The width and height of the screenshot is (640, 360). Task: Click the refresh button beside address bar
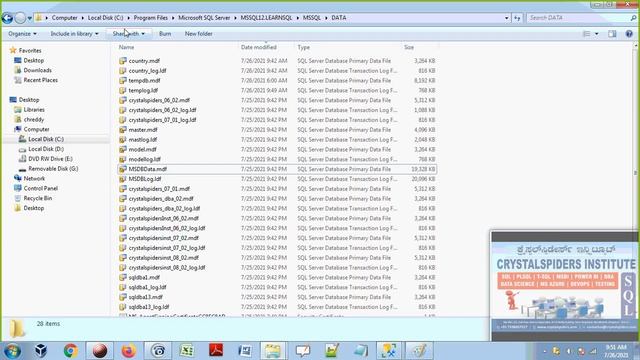517,18
